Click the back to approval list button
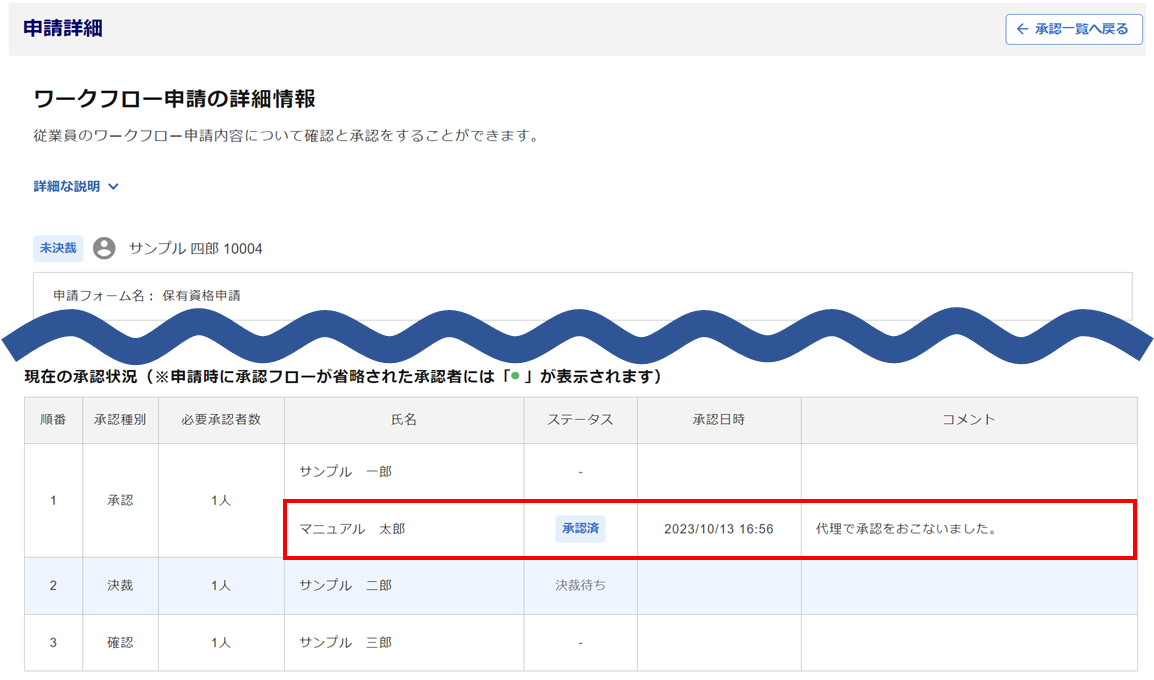This screenshot has height=680, width=1154. [1073, 29]
